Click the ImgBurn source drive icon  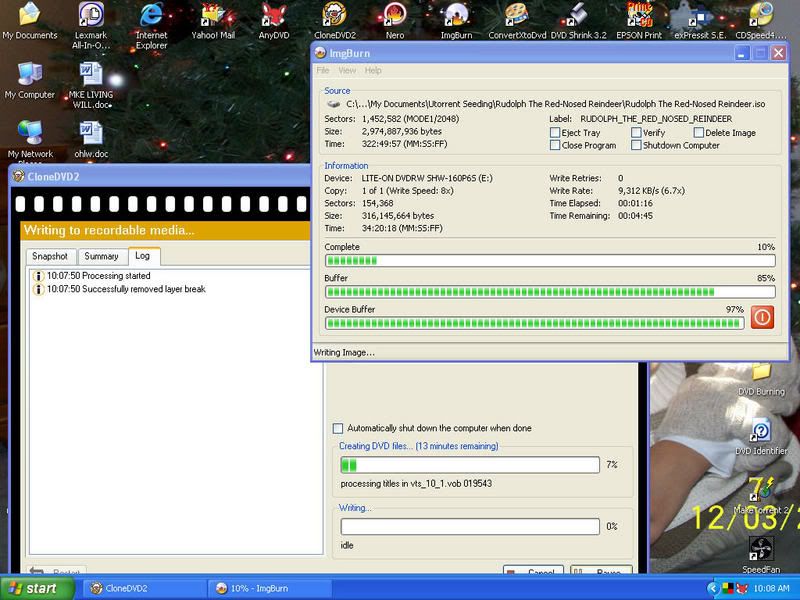(x=334, y=104)
